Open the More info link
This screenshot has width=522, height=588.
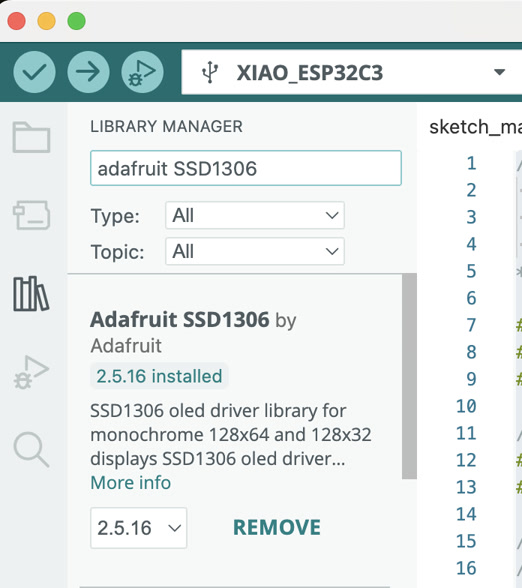[130, 482]
